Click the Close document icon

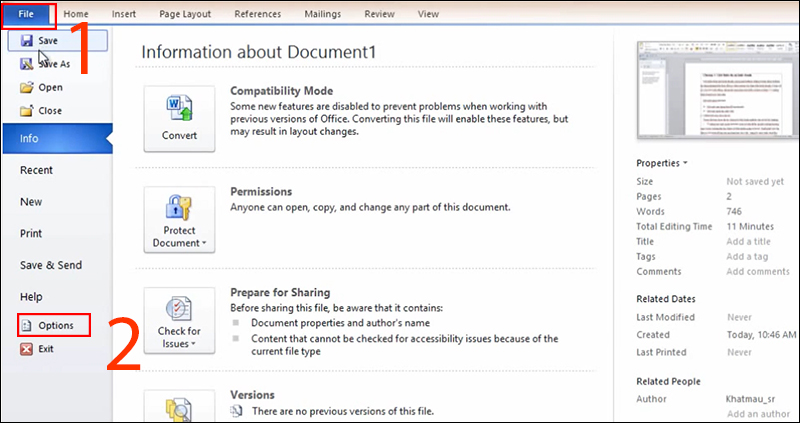click(x=26, y=111)
